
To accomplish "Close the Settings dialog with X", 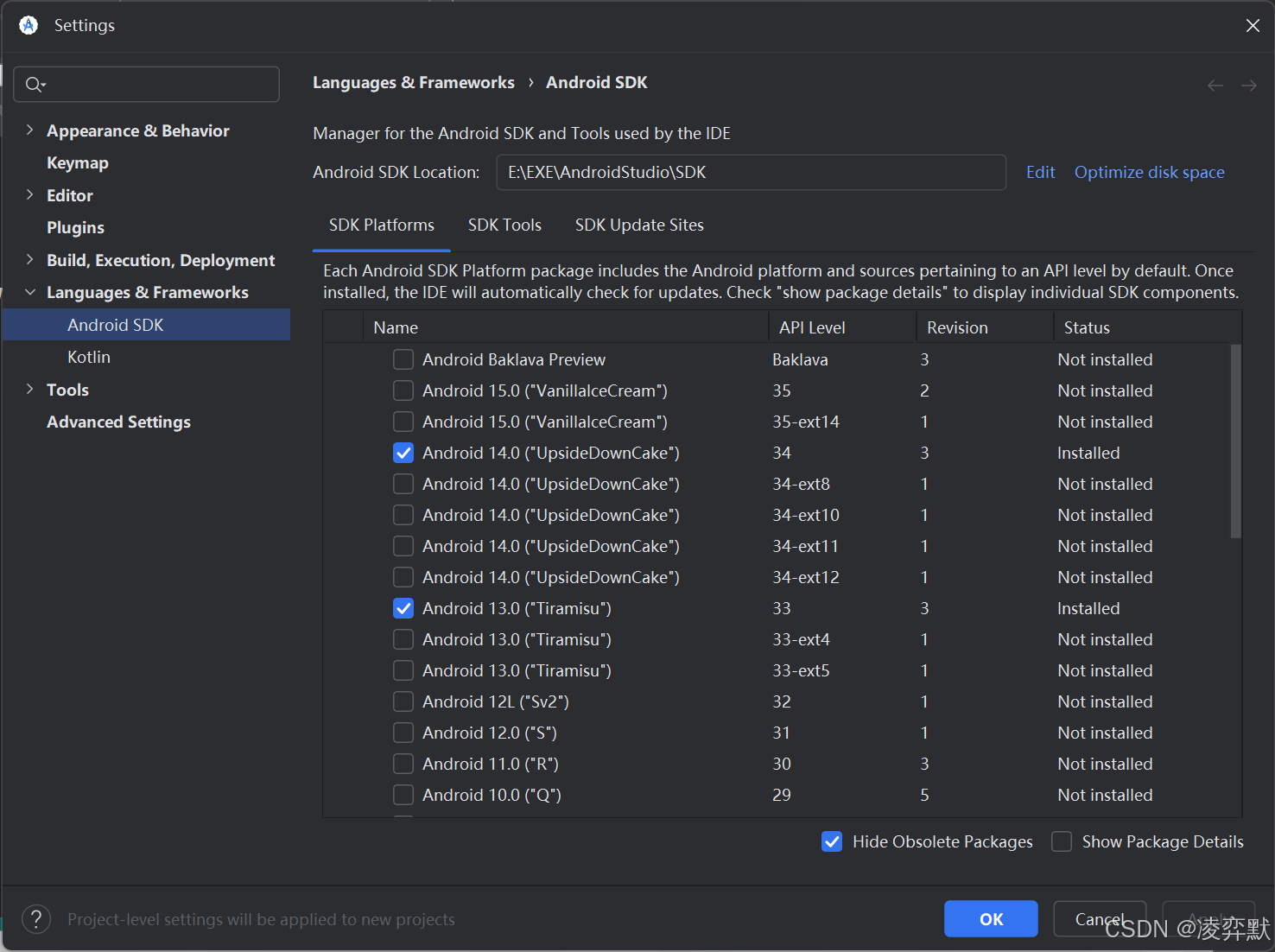I will (1253, 26).
